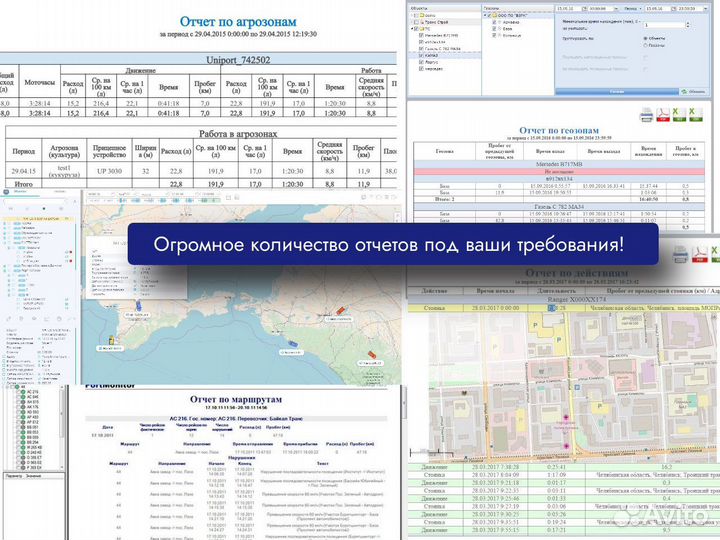Click first Excel export icon in geozone report

(679, 114)
